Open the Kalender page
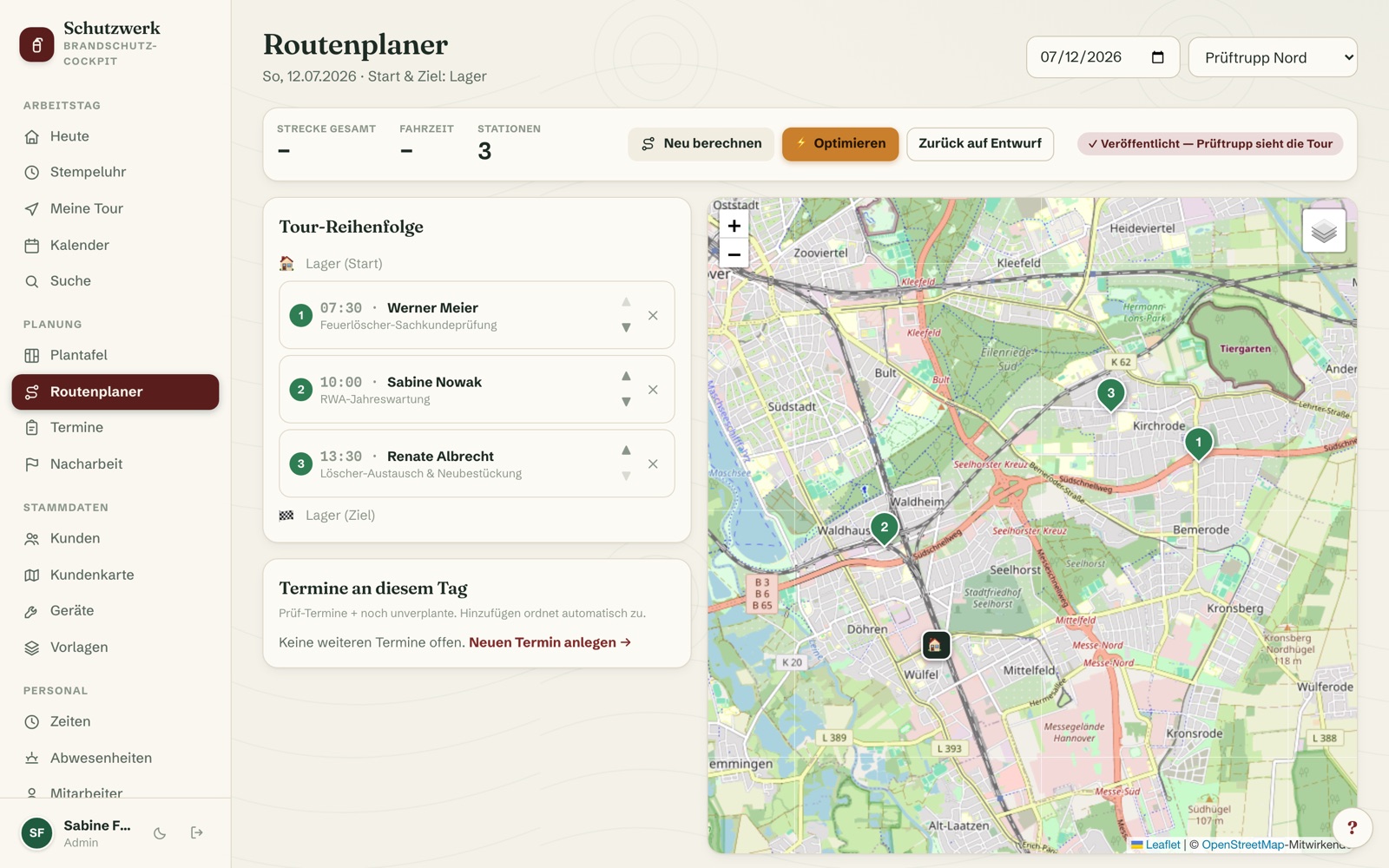 (115, 245)
